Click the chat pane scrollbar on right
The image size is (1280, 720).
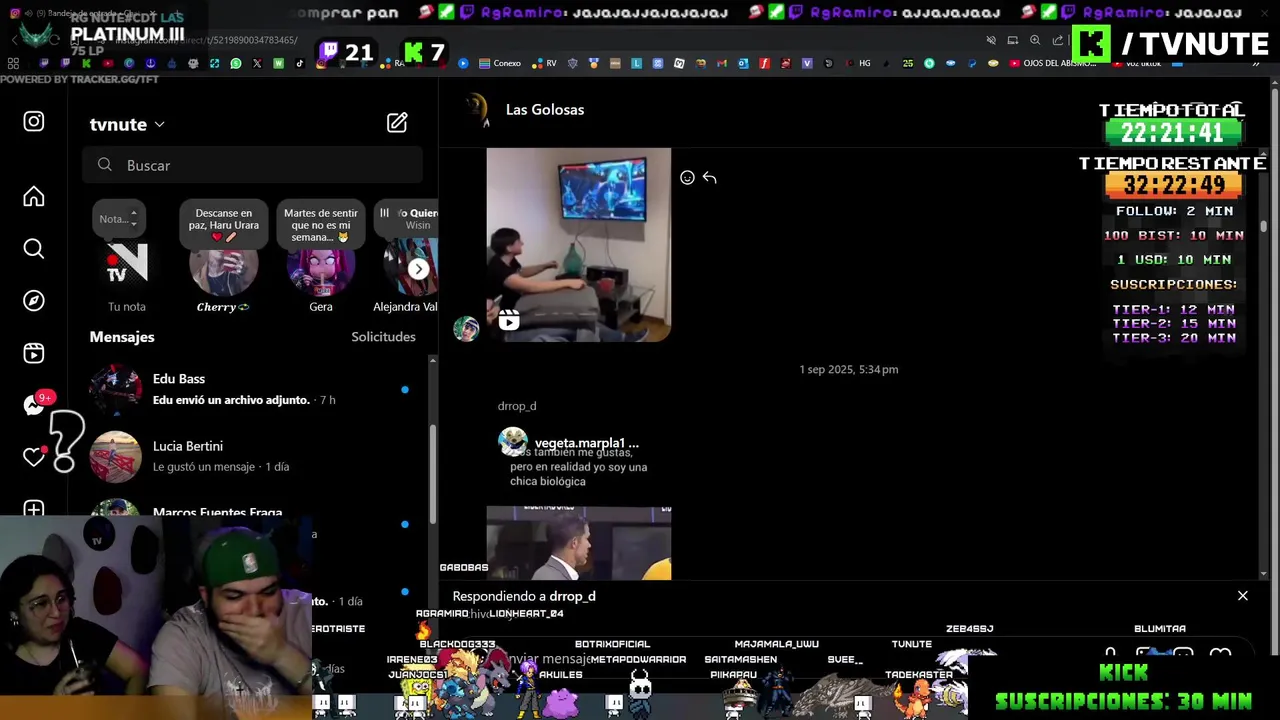click(x=1263, y=228)
